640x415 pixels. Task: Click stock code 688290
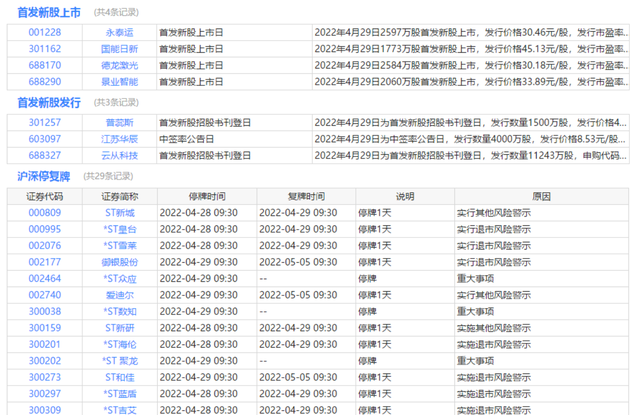coord(45,82)
